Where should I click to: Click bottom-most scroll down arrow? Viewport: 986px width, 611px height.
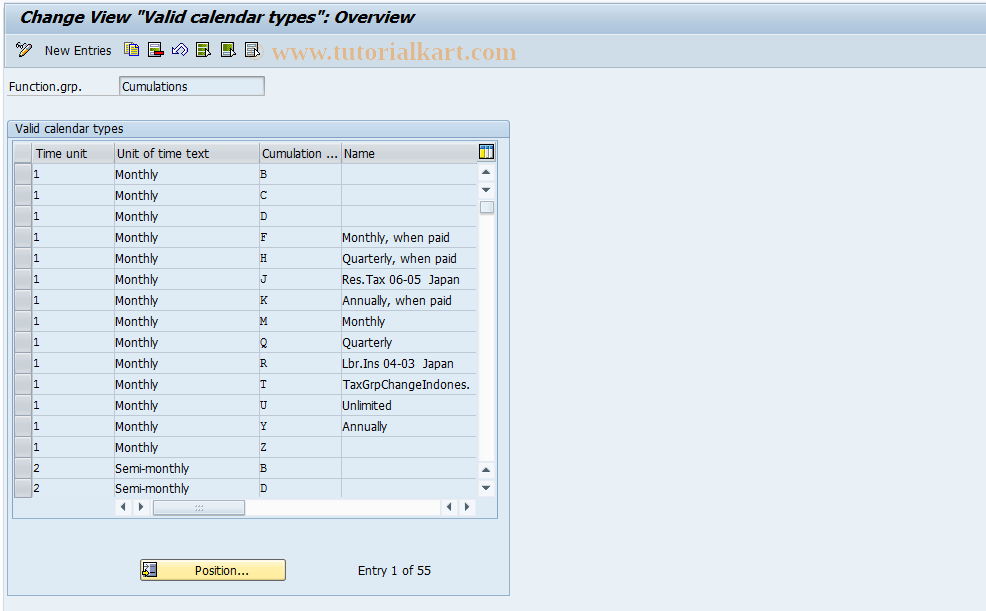pos(486,488)
